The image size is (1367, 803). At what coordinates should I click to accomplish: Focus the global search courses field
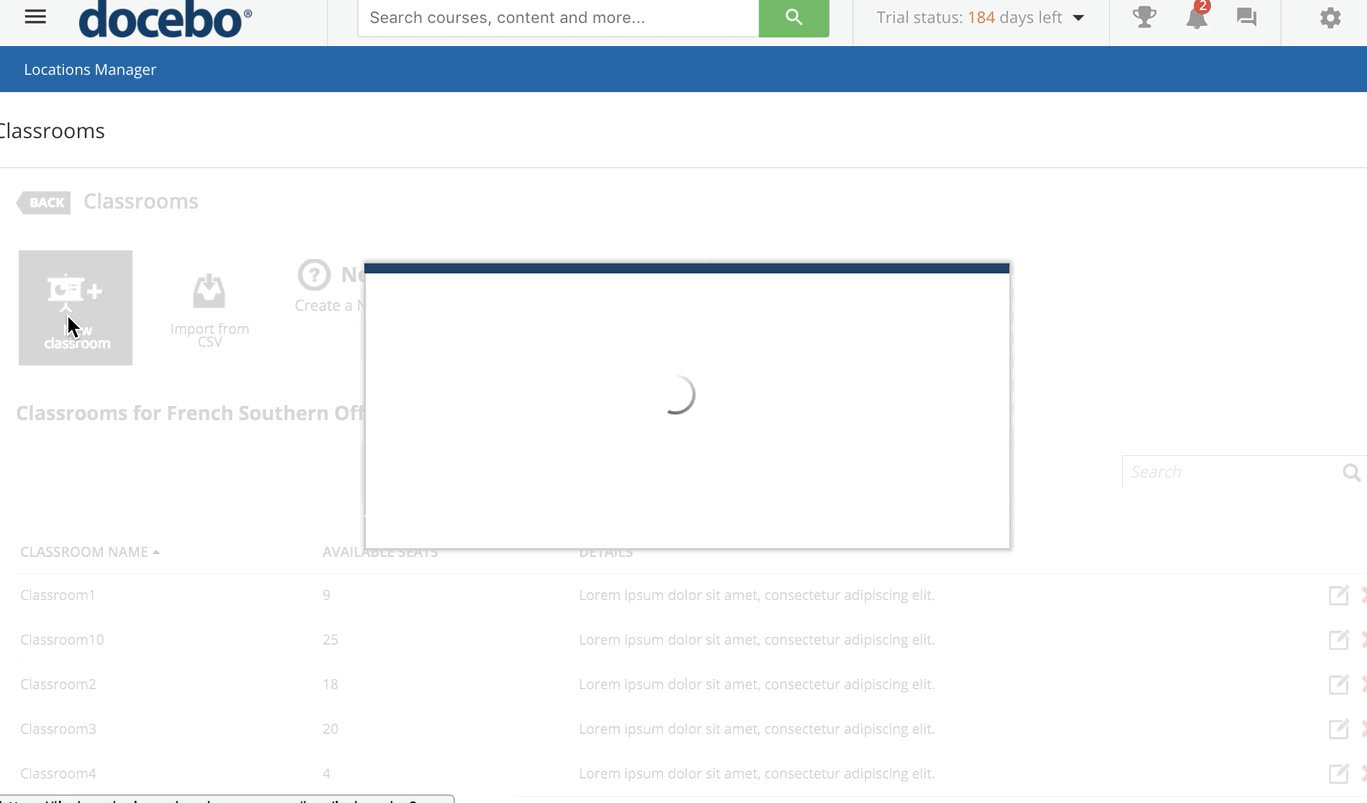click(558, 18)
